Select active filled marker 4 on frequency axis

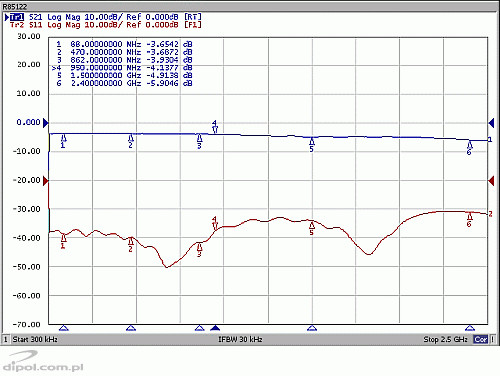tap(215, 328)
